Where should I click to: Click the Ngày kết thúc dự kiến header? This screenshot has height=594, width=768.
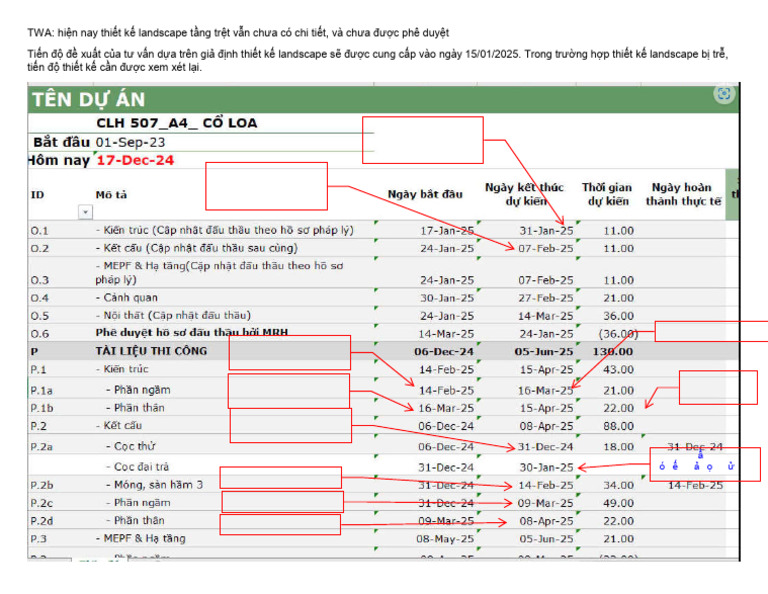[x=525, y=194]
